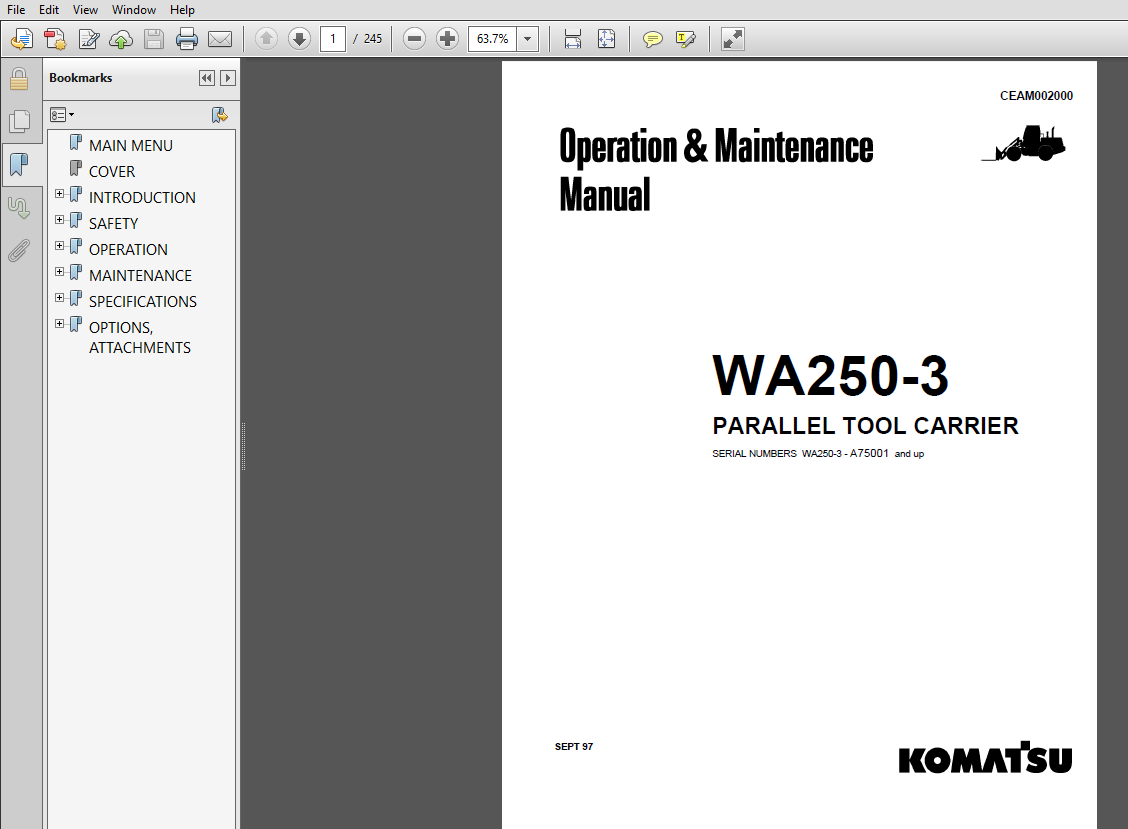
Task: Jump to the OPTIONS, ATTACHMENTS bookmark
Action: 140,337
